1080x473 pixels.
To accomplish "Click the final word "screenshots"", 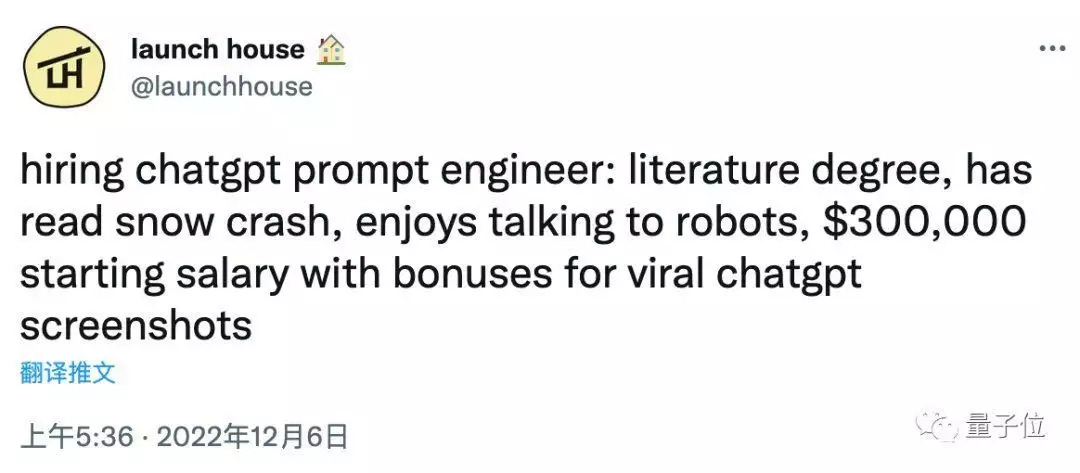I will click(x=138, y=325).
